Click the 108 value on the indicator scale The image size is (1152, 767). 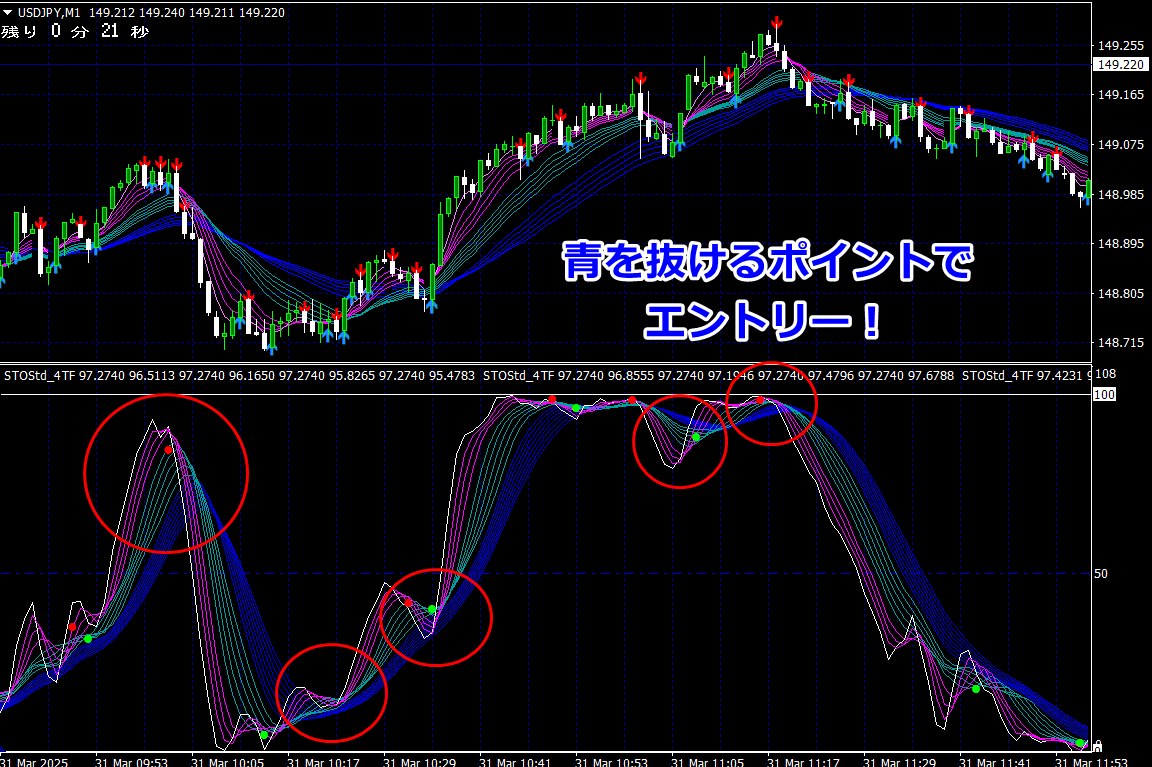point(1106,374)
